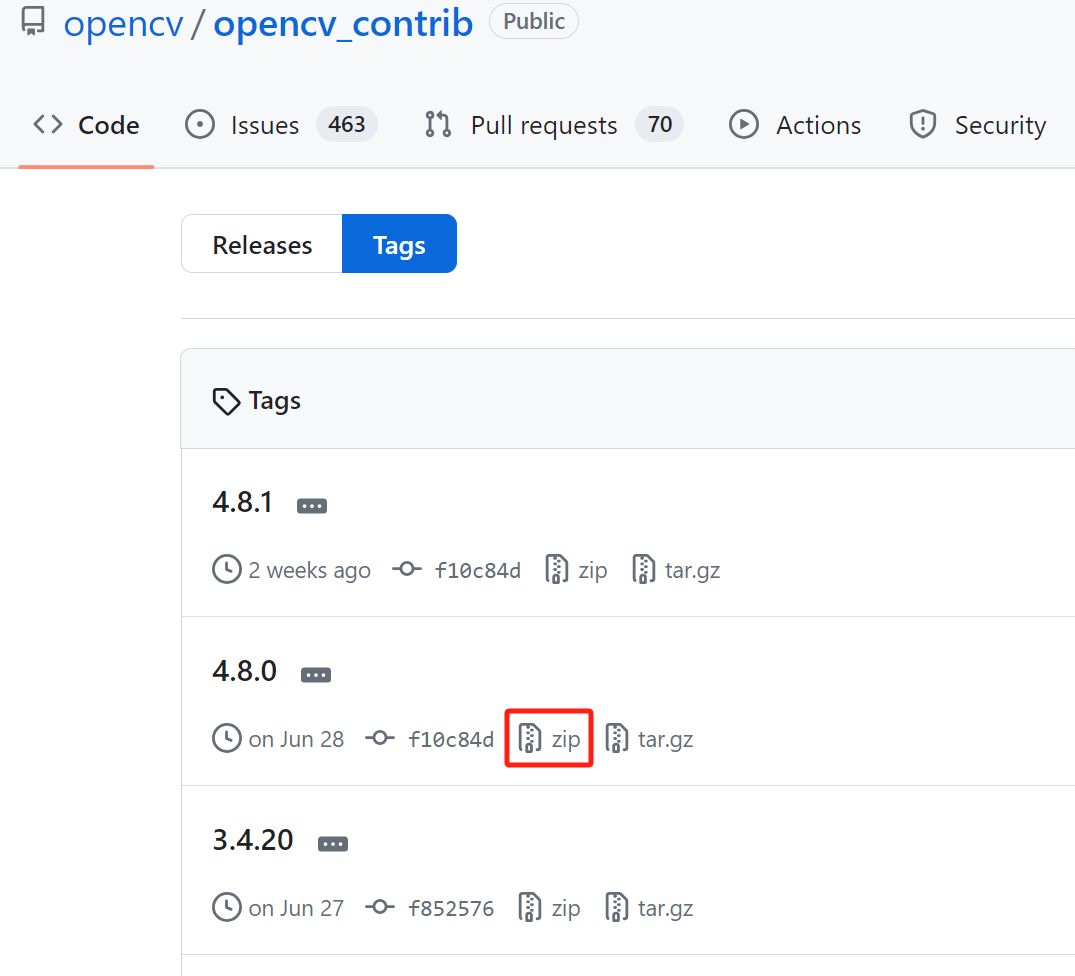Click the clock icon next to on Jun 27
This screenshot has width=1075, height=976.
coord(227,907)
